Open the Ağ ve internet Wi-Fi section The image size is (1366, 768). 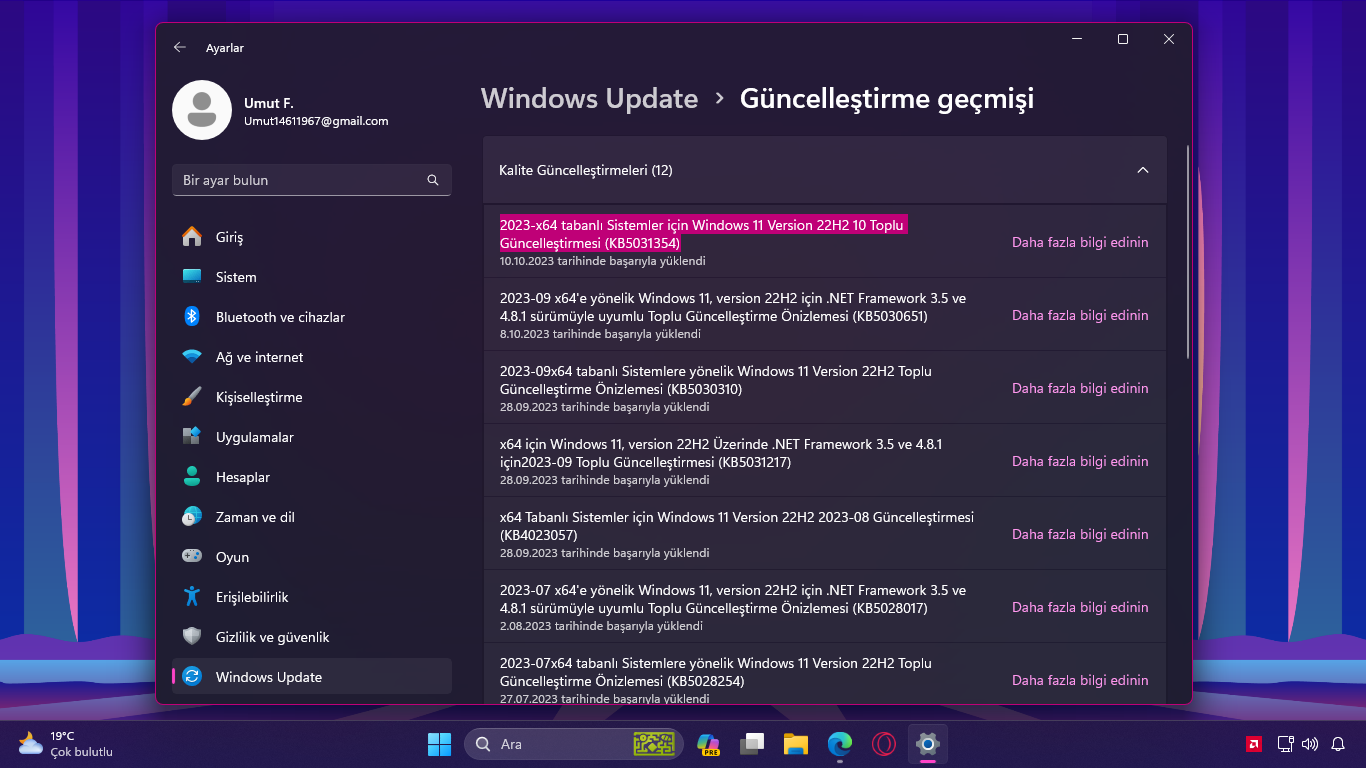click(312, 357)
